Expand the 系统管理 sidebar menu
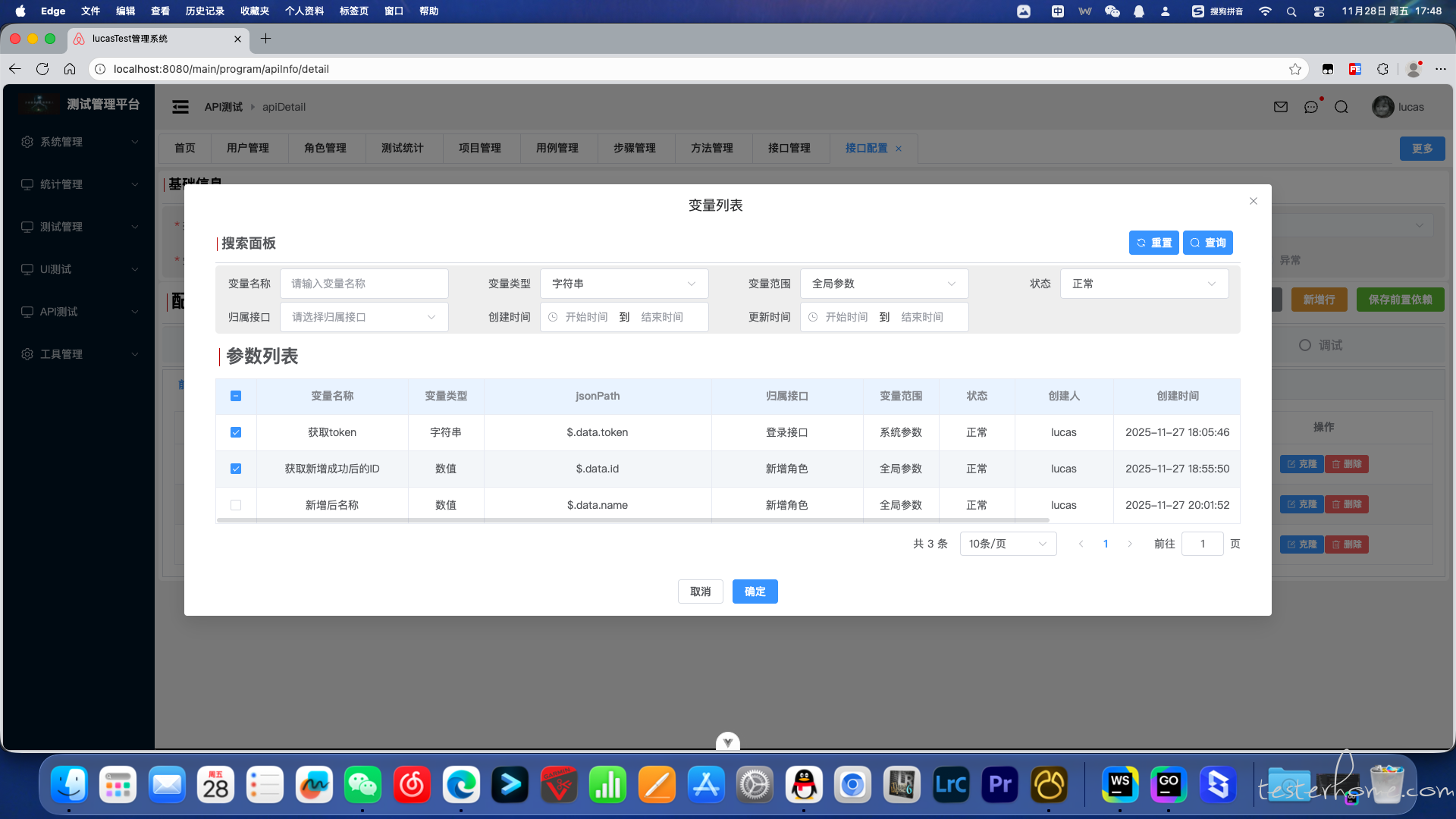Screen dimensions: 1456x819 coord(80,142)
